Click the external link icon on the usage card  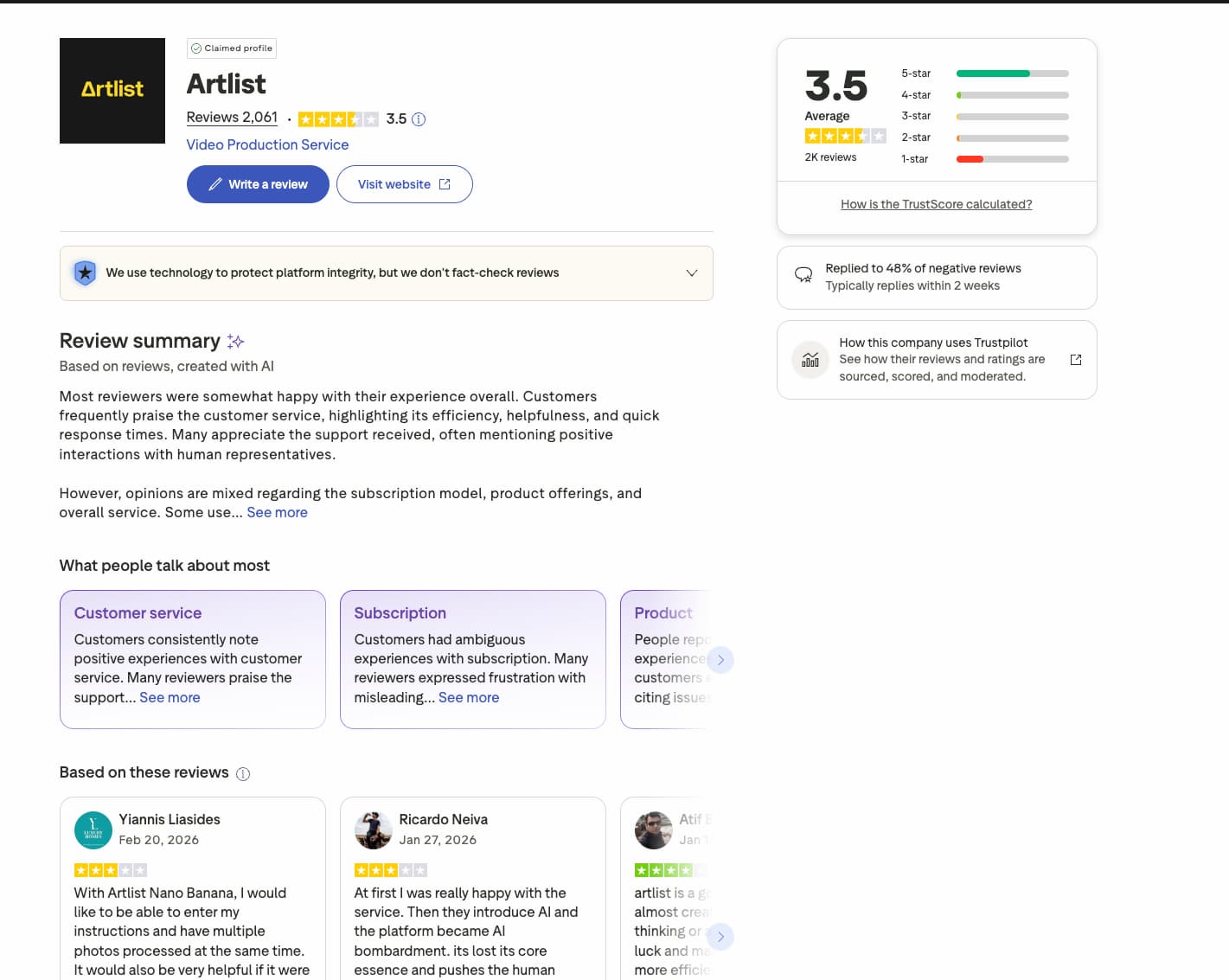click(1075, 359)
